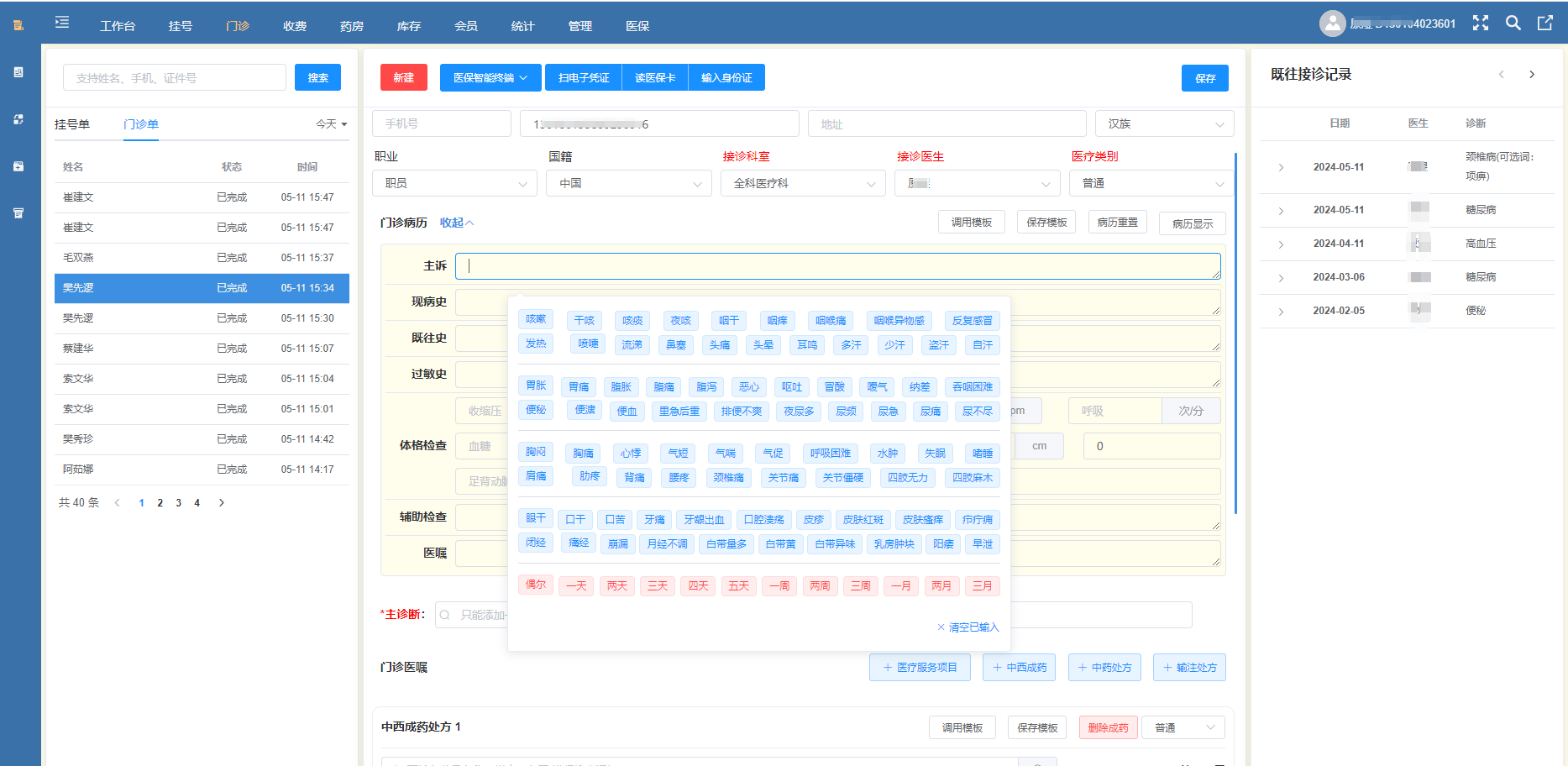1568x766 pixels.
Task: Choose the 三天 duration tag
Action: [x=657, y=585]
